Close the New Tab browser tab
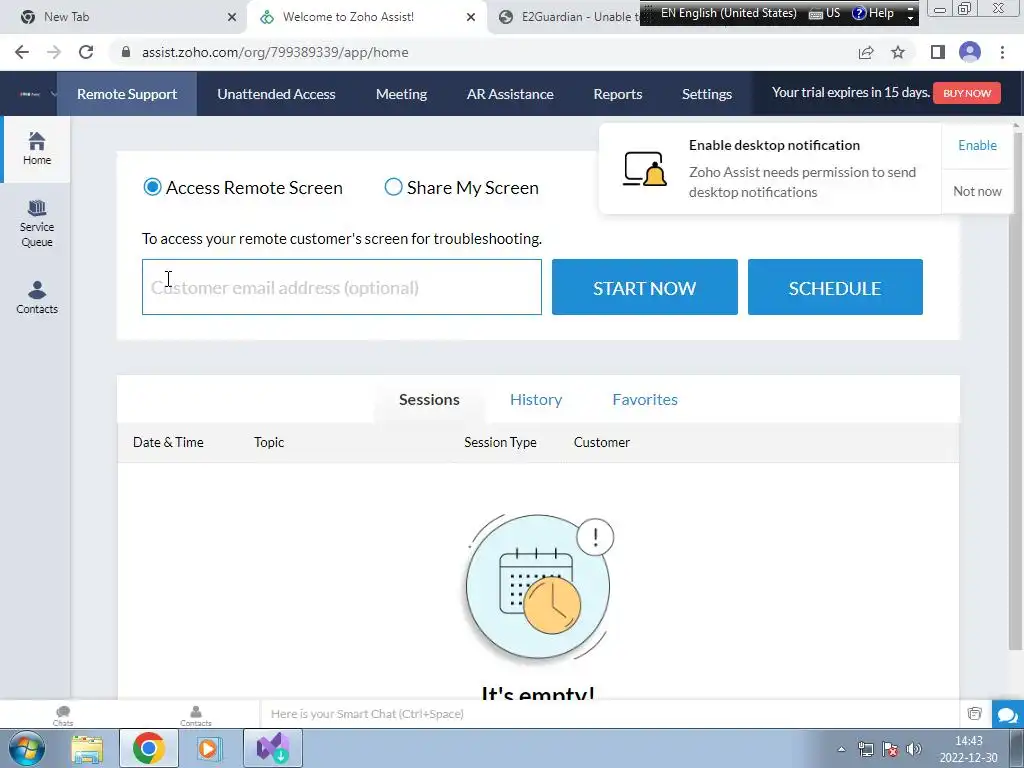1024x768 pixels. tap(232, 17)
